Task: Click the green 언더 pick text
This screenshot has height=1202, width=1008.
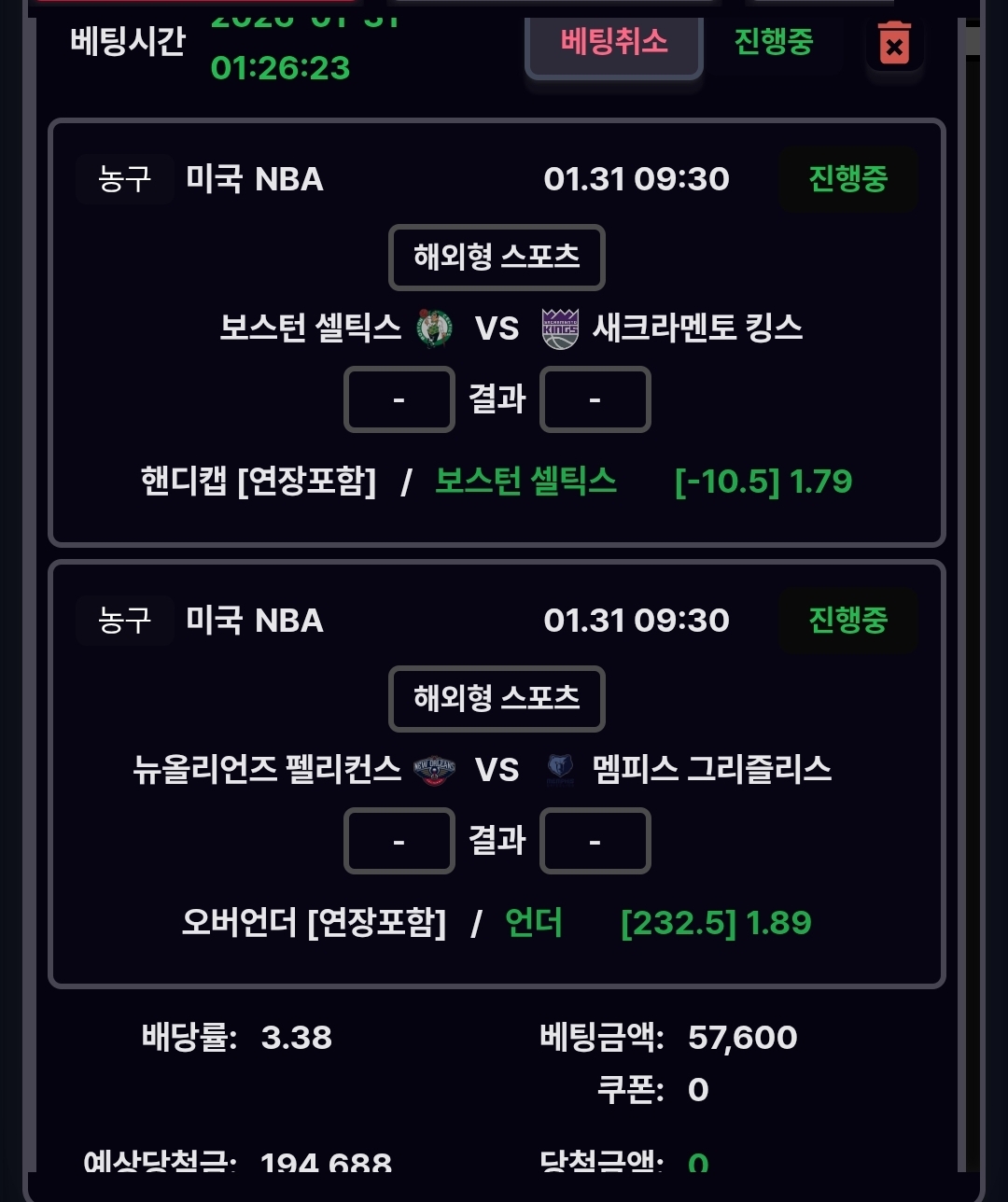Action: pyautogui.click(x=534, y=923)
